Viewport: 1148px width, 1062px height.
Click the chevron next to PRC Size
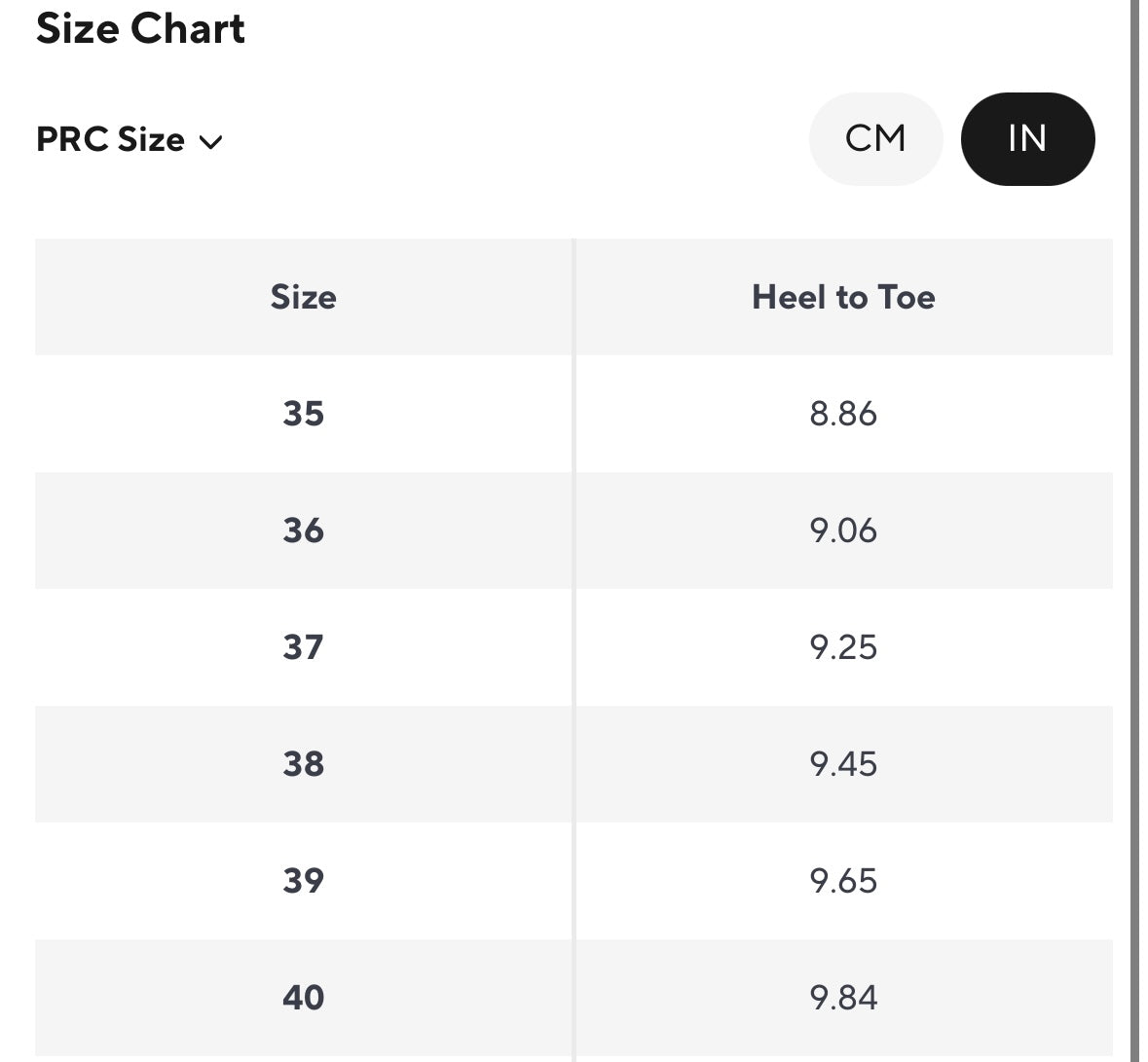point(210,142)
